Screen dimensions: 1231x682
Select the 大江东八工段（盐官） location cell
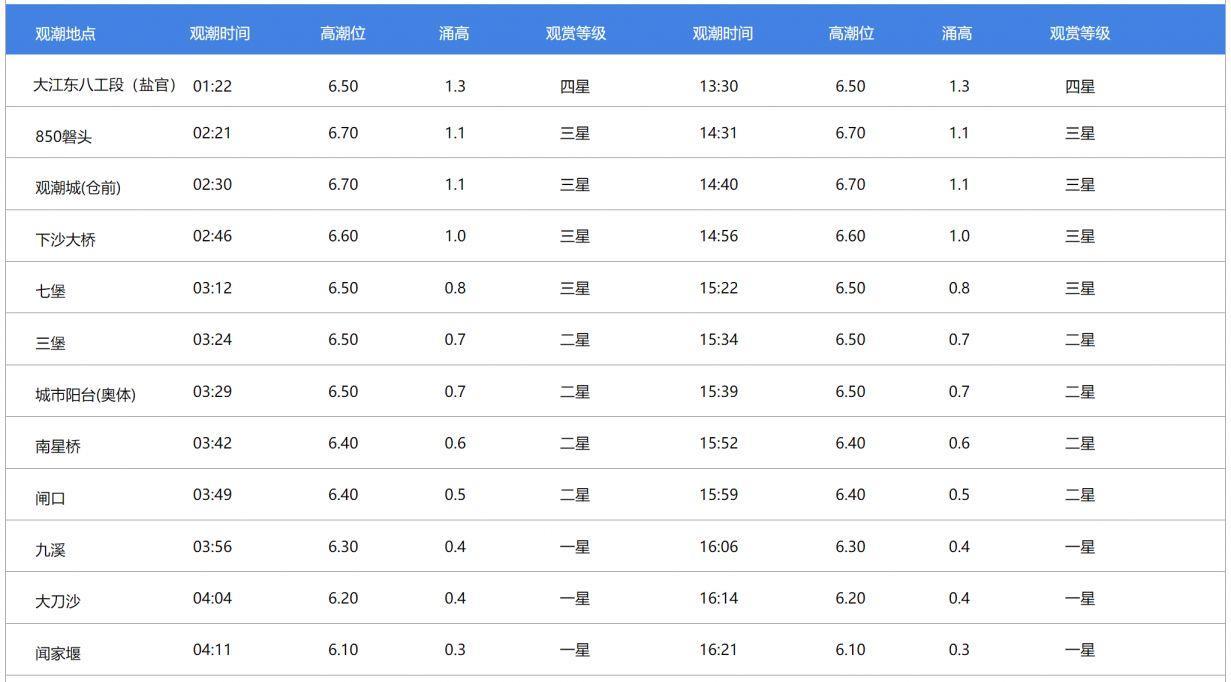pos(104,86)
